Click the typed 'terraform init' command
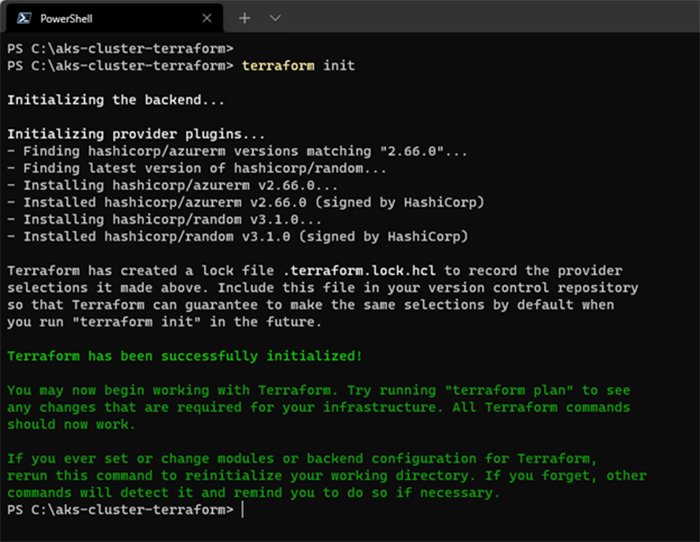 click(298, 65)
